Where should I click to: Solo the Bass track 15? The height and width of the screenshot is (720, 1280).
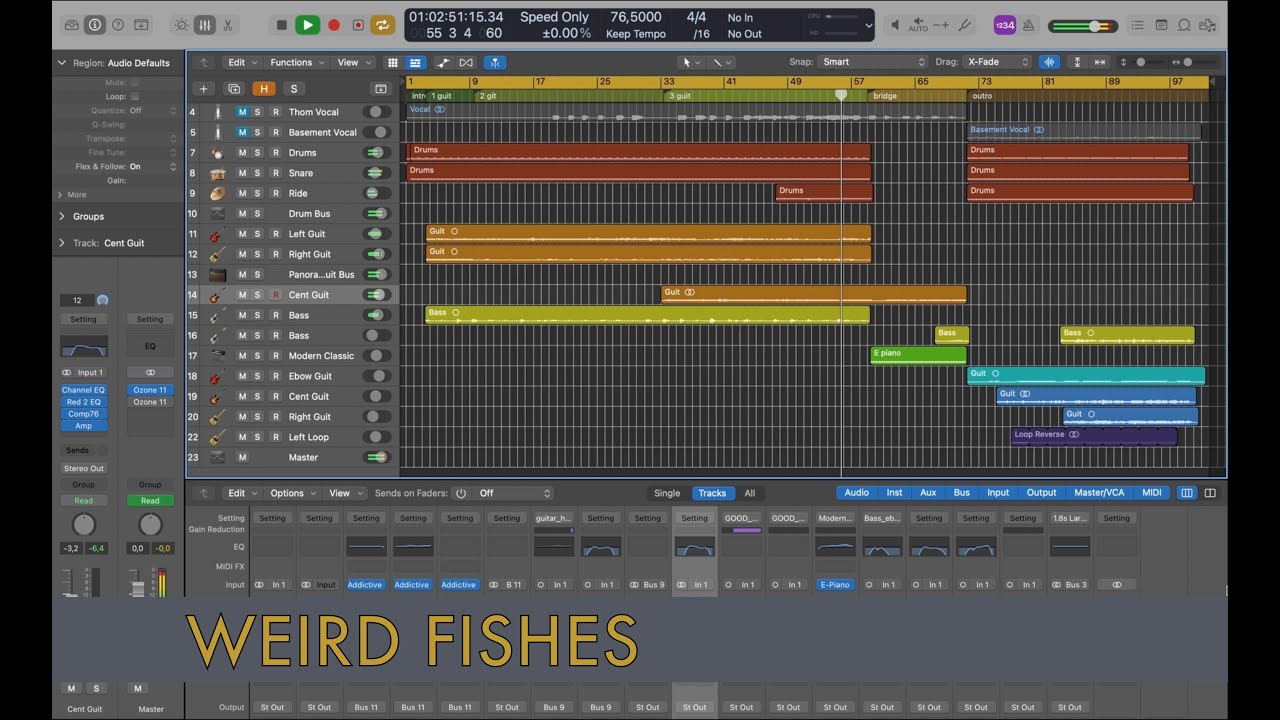click(258, 315)
